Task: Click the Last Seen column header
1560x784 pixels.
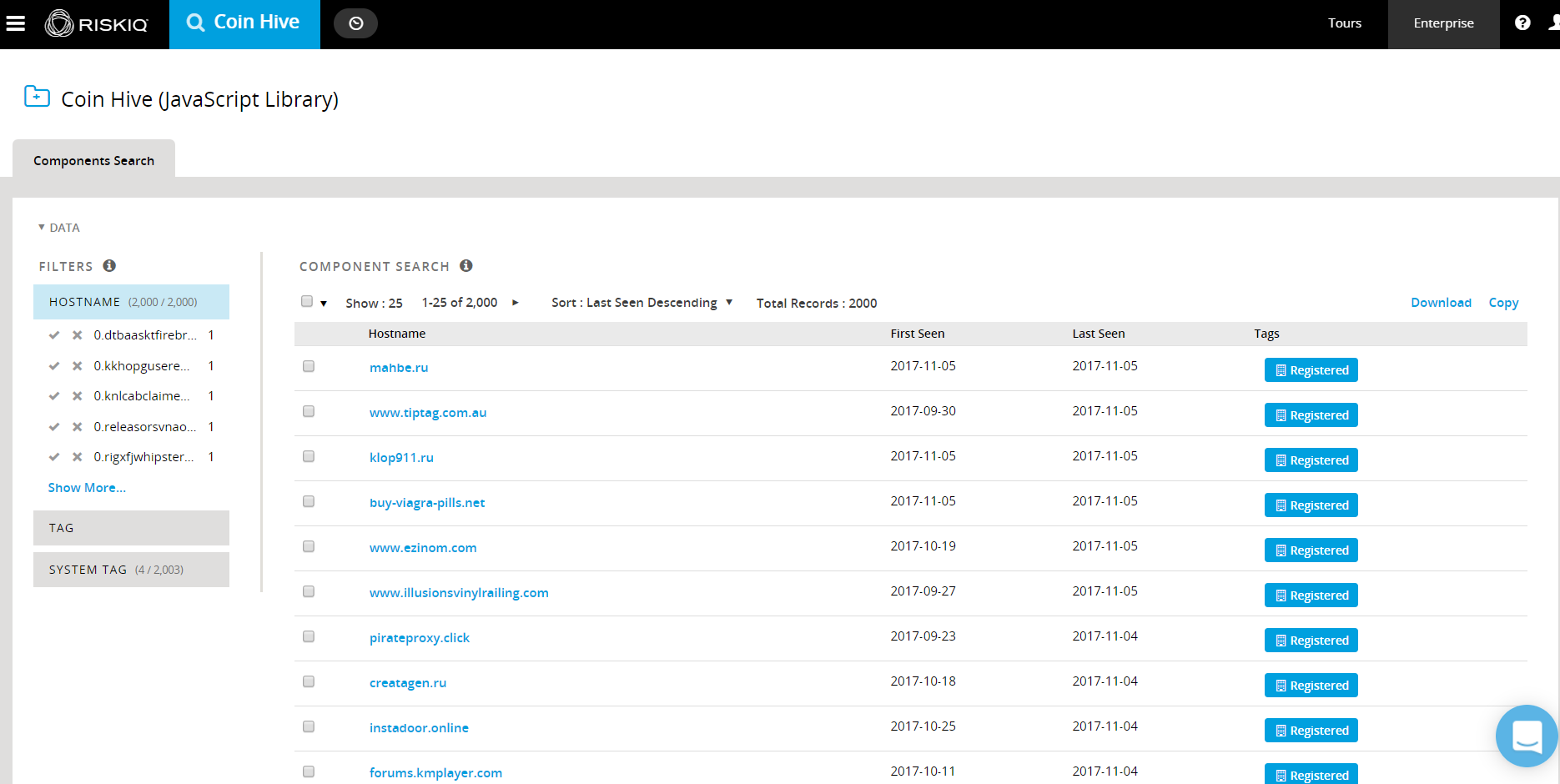Action: pyautogui.click(x=1099, y=334)
